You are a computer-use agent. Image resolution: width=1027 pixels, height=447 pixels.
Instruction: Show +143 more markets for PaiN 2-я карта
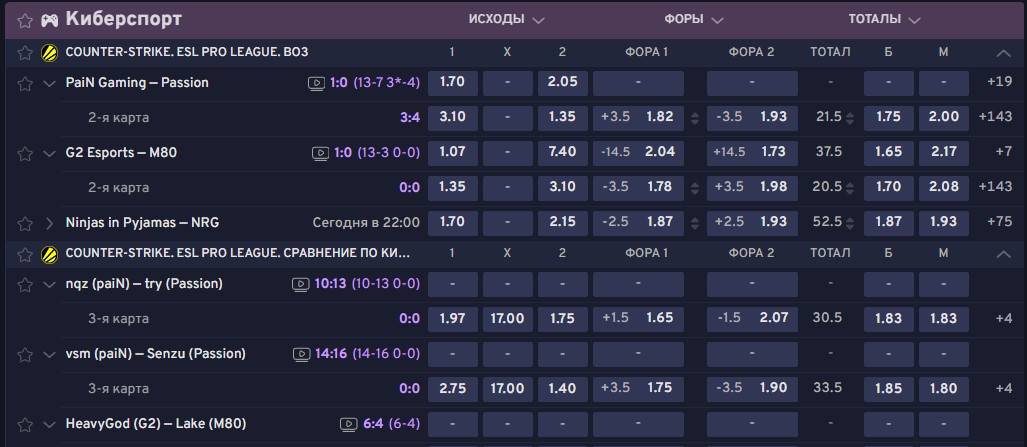(x=997, y=117)
